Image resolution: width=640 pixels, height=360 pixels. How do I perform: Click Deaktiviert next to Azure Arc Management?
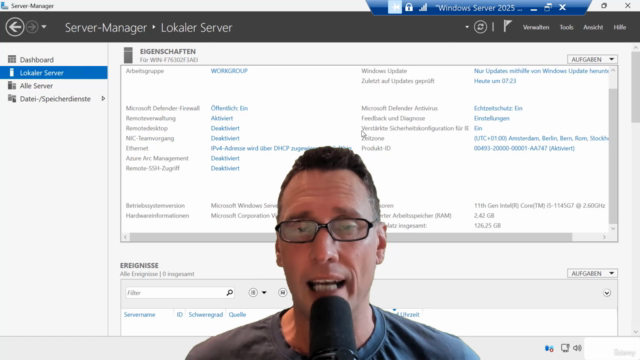(225, 158)
